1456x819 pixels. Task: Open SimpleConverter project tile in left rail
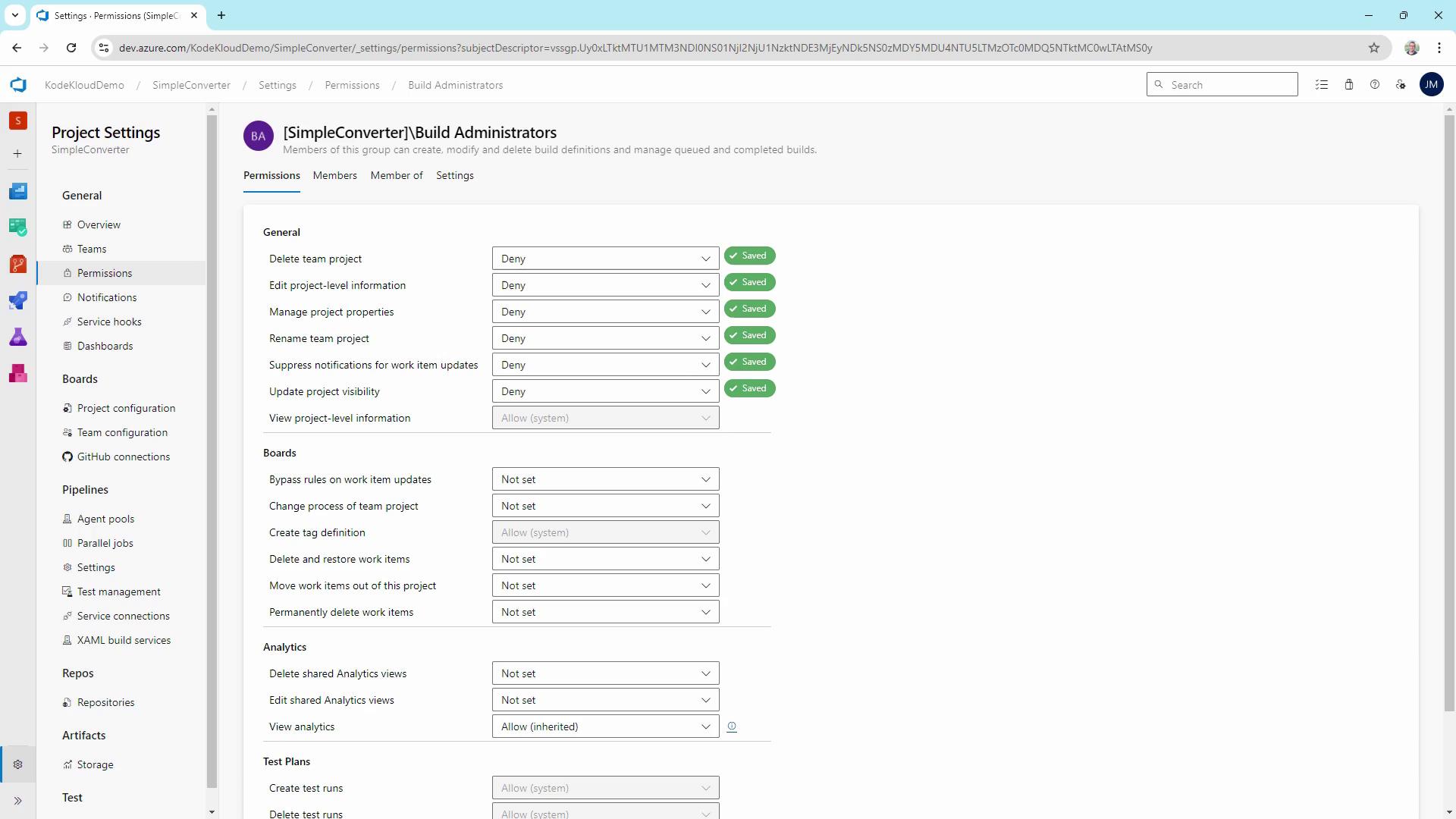[18, 121]
